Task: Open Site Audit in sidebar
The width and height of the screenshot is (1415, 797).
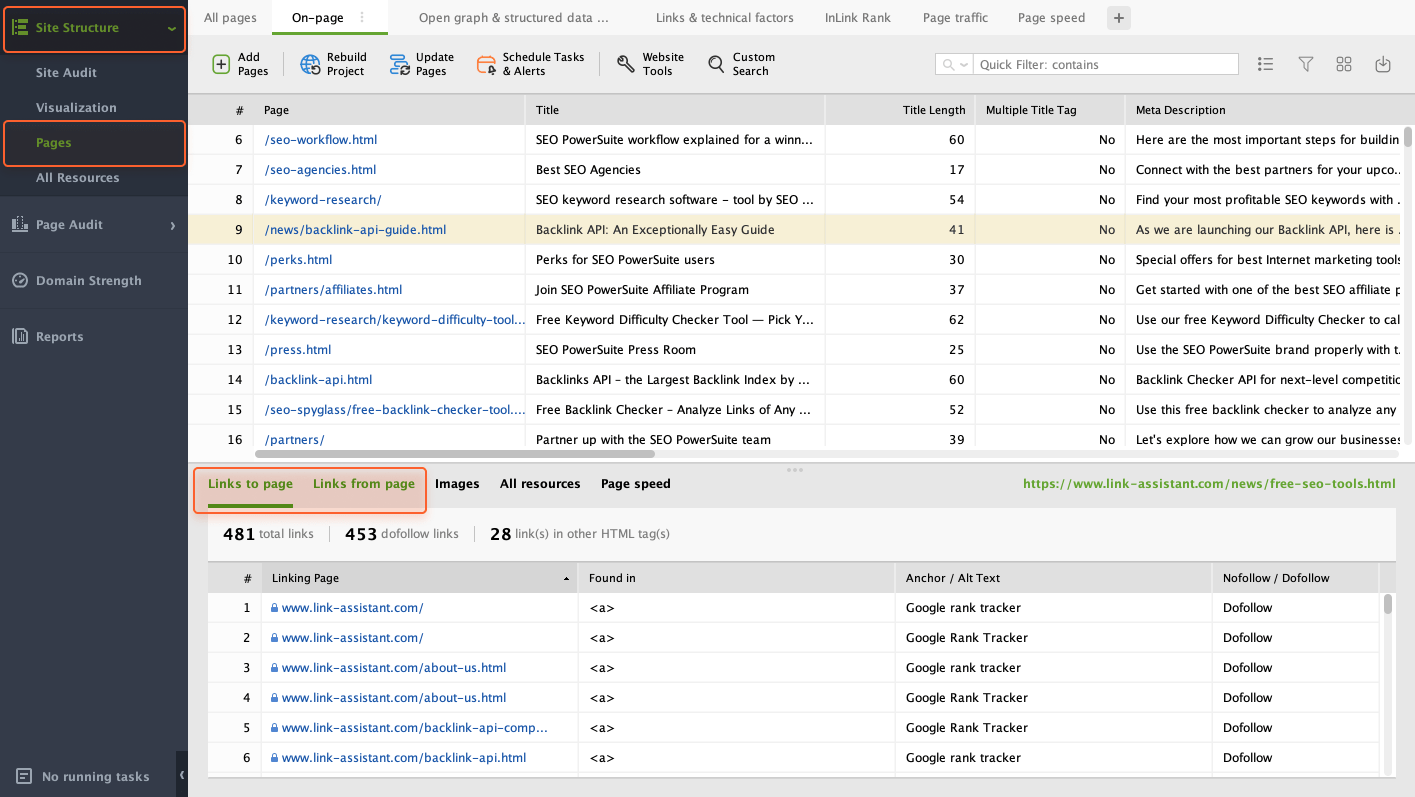Action: click(x=66, y=72)
